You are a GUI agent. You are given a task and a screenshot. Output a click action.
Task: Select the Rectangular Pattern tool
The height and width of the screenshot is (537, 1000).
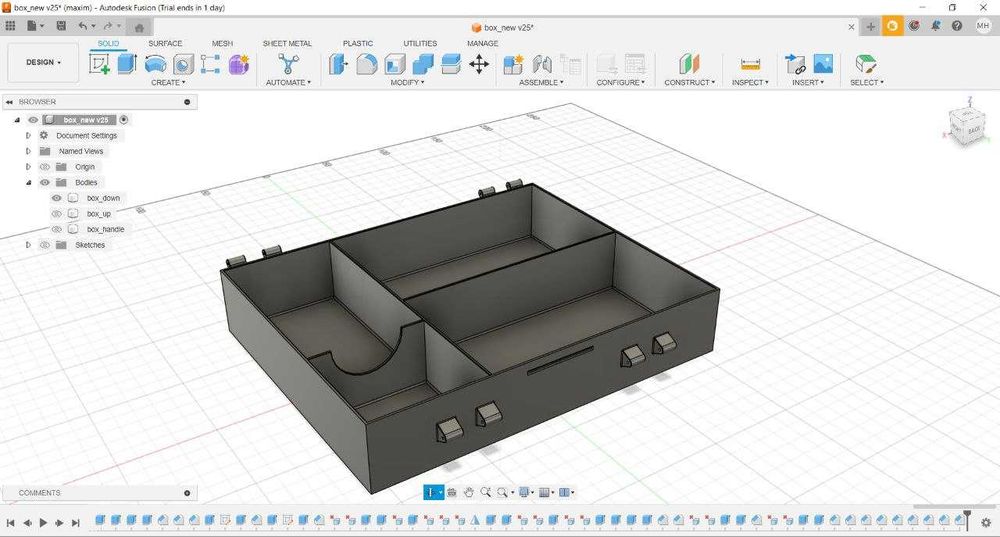pos(210,64)
